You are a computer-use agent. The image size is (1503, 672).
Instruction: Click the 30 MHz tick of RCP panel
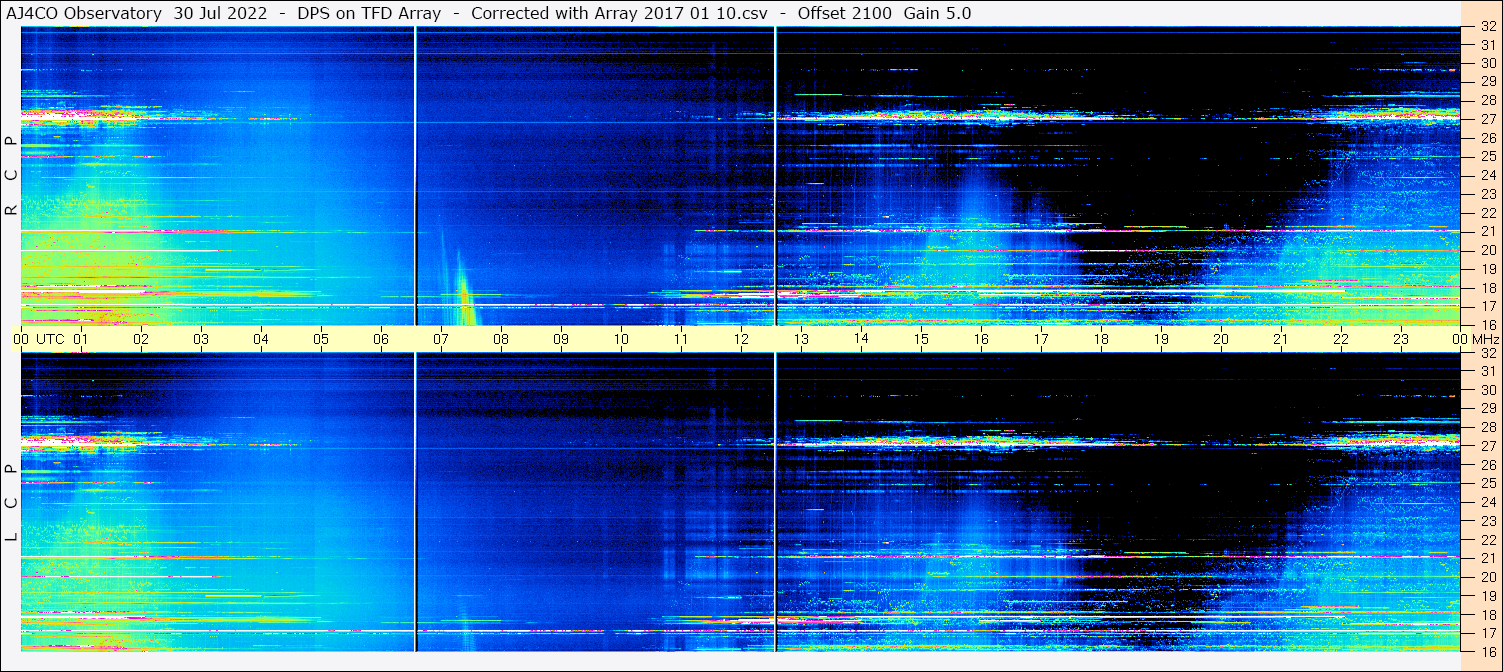1487,64
